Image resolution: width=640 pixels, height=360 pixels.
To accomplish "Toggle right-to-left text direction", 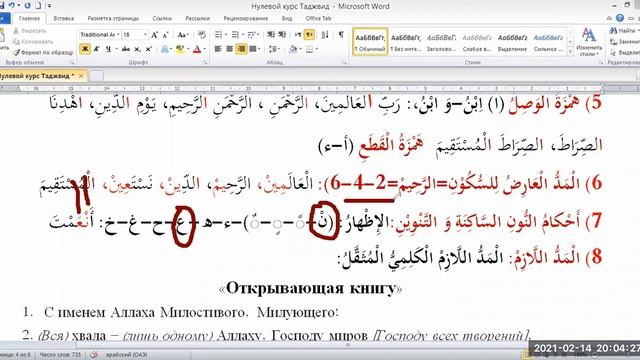I will pos(309,35).
